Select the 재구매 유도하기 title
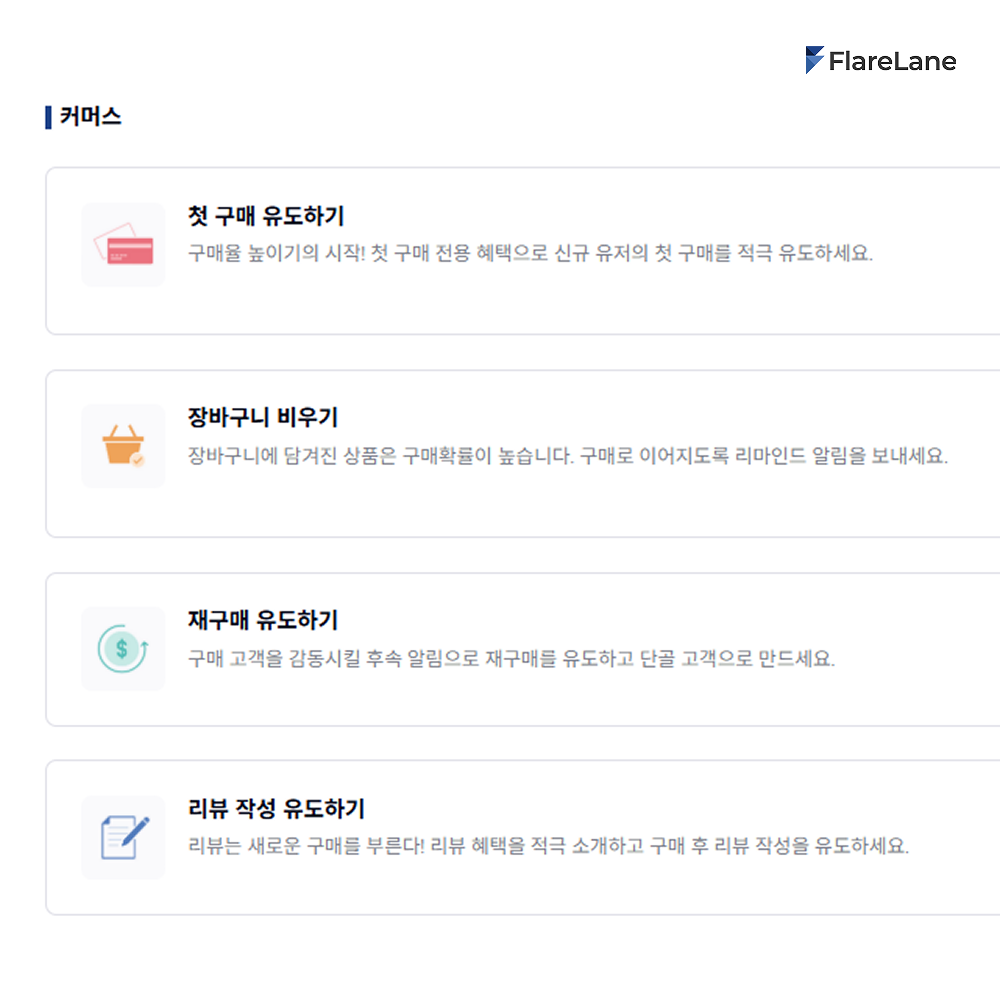This screenshot has height=1000, width=1000. click(x=263, y=620)
